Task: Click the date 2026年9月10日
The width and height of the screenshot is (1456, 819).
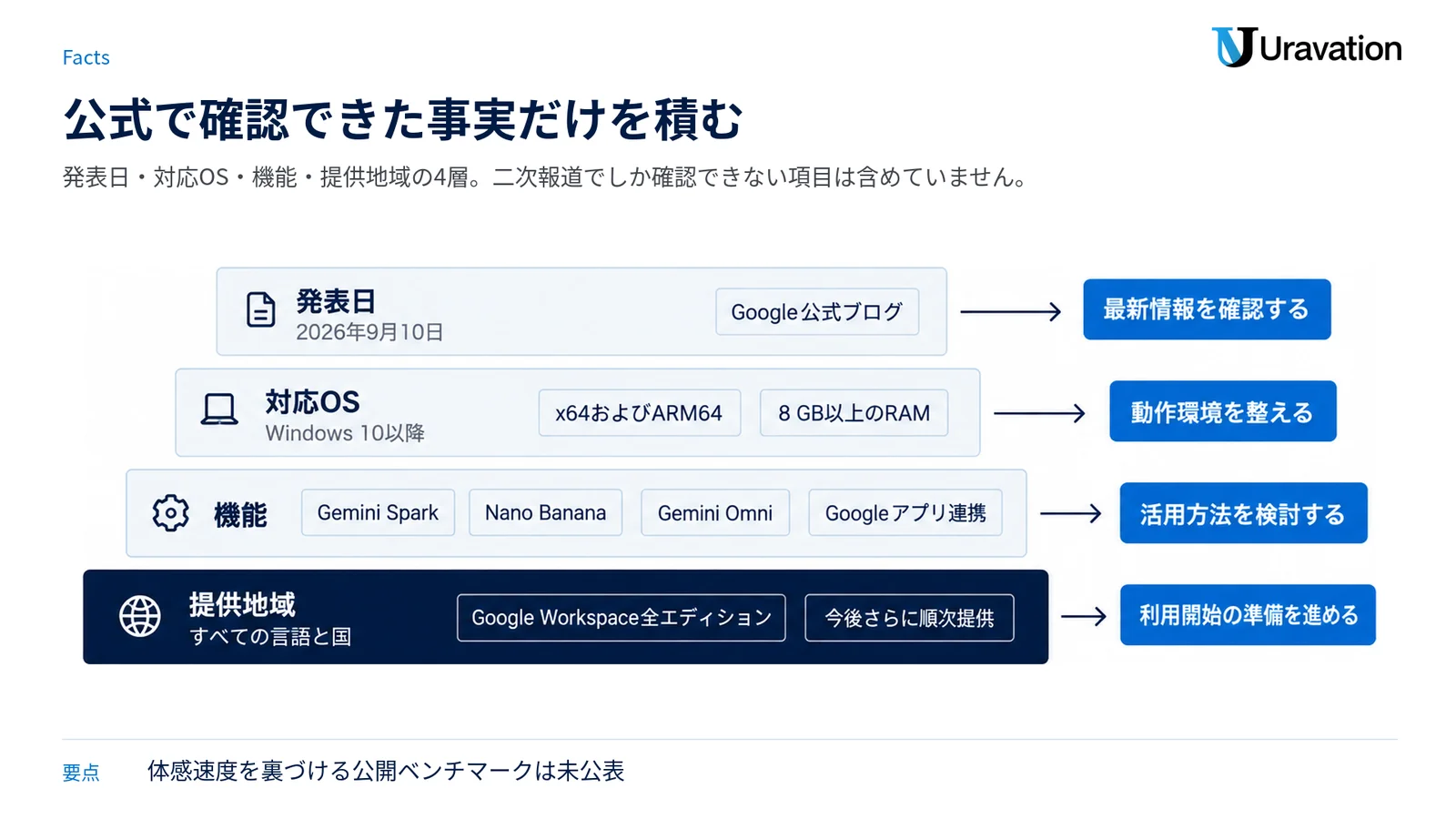Action: pos(369,332)
